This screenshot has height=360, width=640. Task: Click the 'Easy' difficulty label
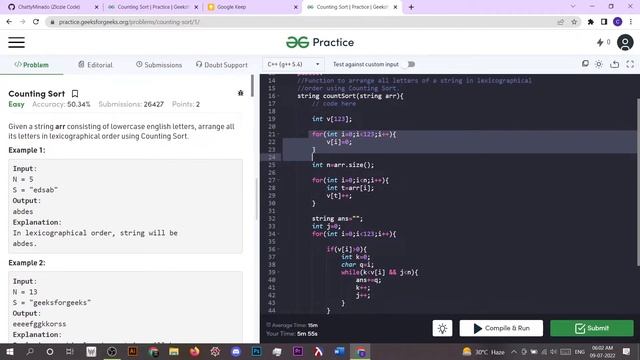tap(16, 104)
